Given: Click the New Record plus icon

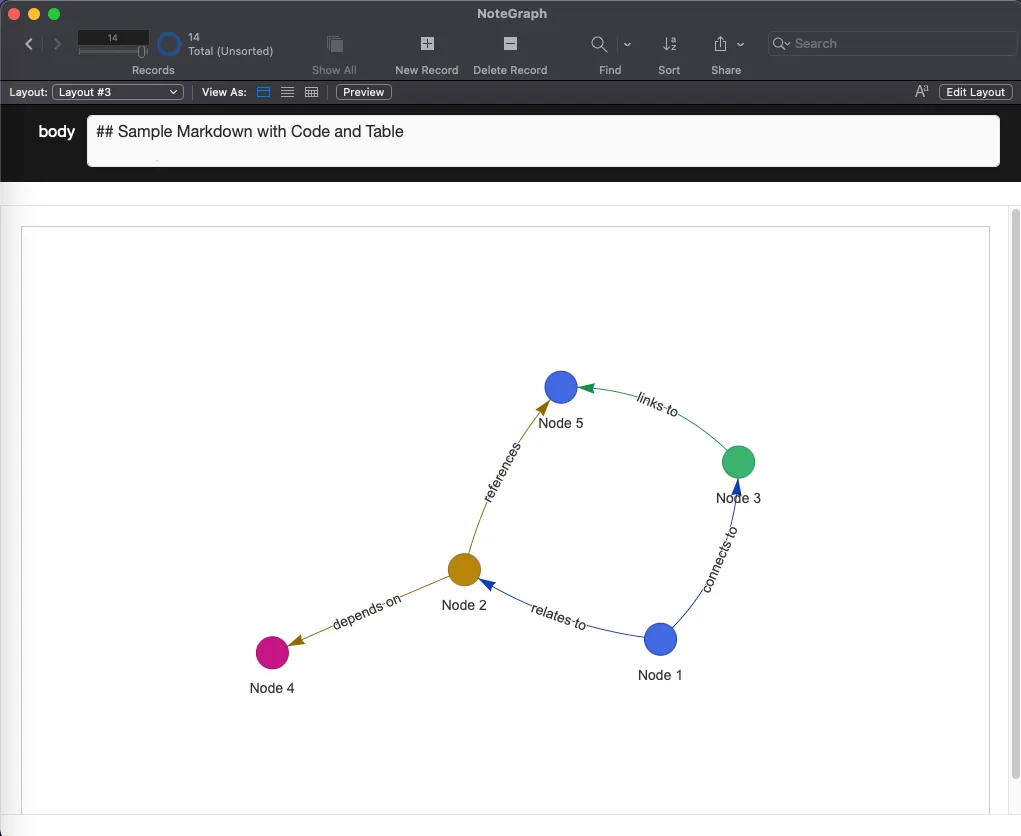Looking at the screenshot, I should (427, 44).
